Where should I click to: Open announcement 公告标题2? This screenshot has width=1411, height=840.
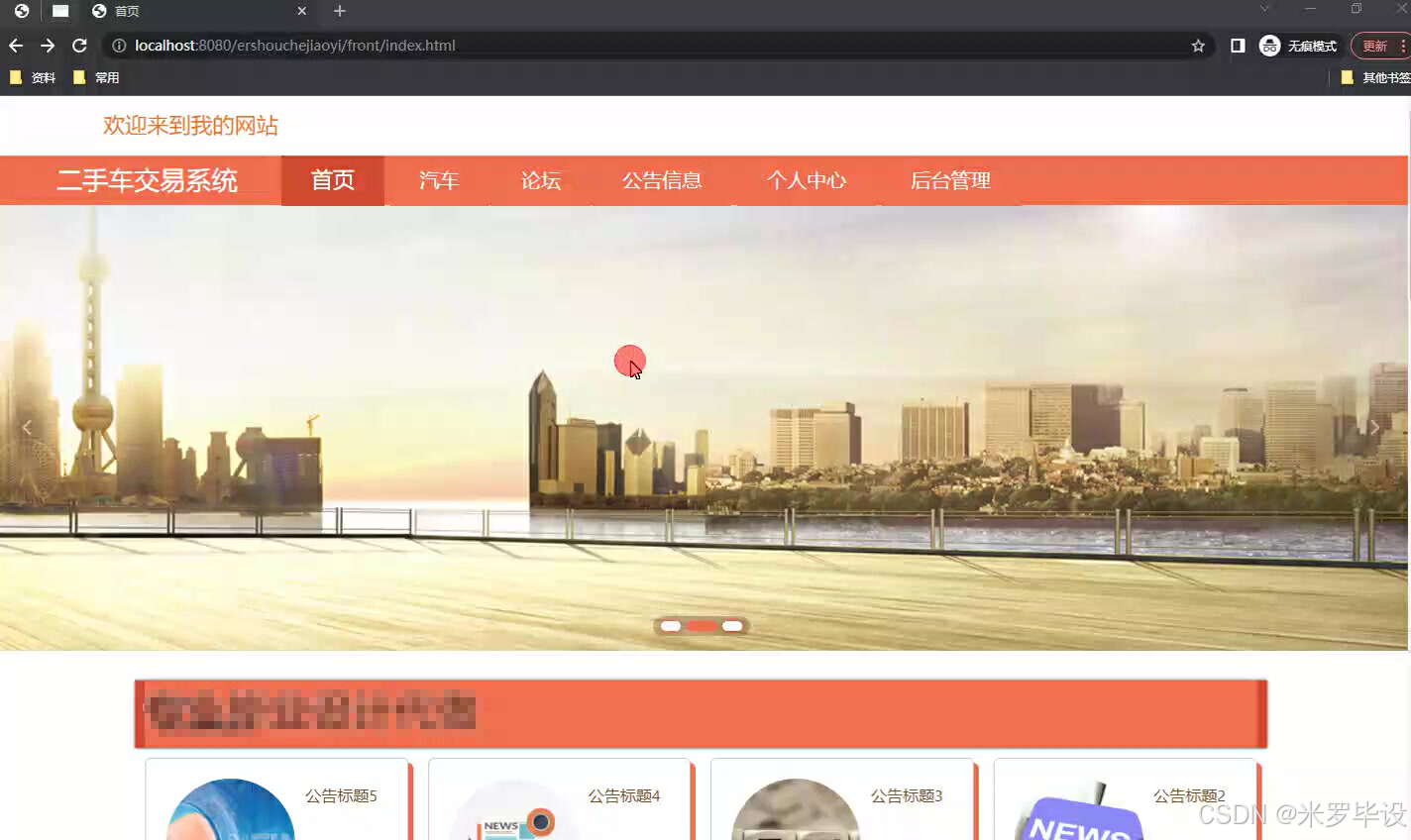[1189, 795]
